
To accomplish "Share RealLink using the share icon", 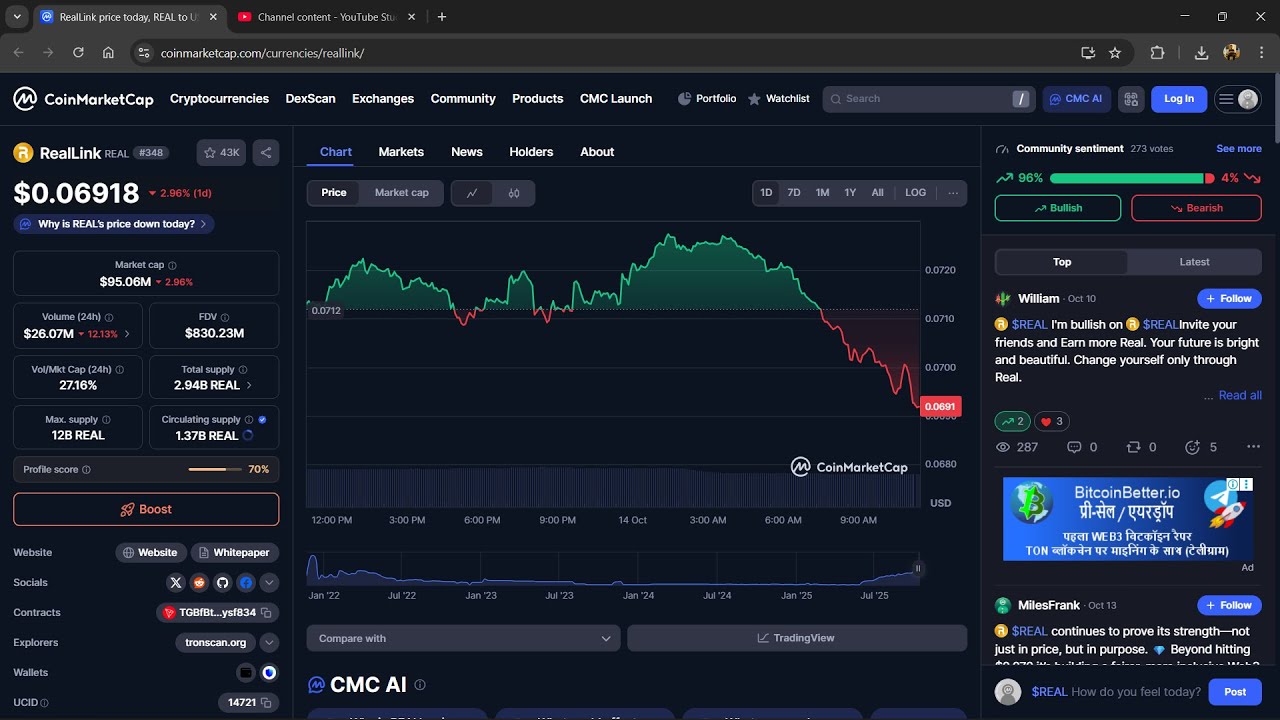I will pyautogui.click(x=266, y=153).
